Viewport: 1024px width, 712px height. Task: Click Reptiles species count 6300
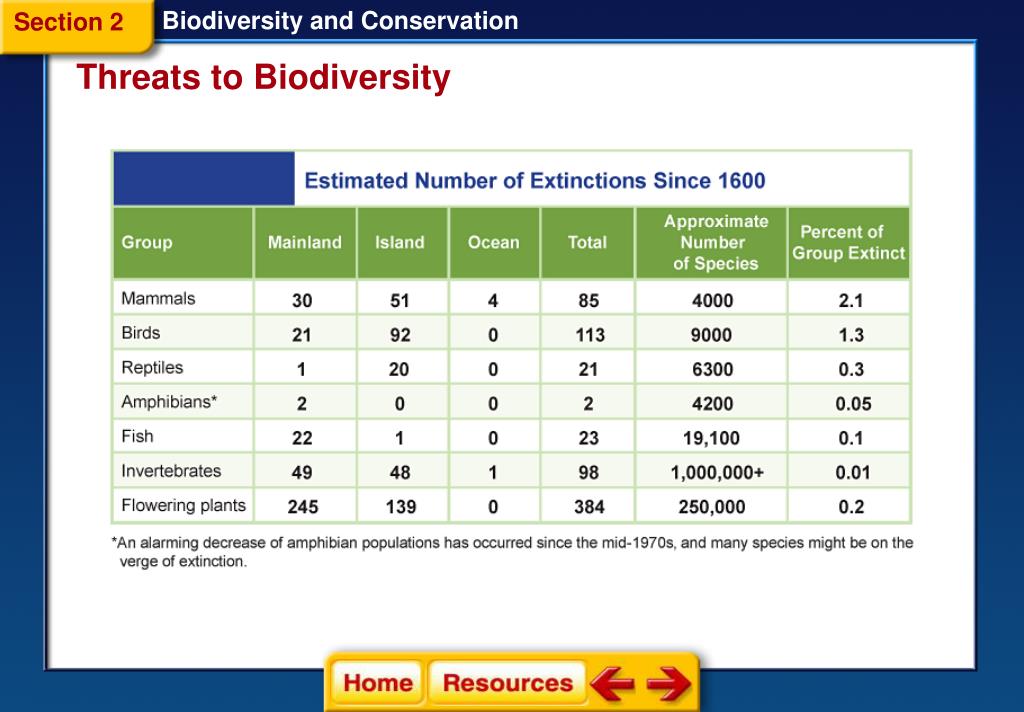click(x=712, y=370)
